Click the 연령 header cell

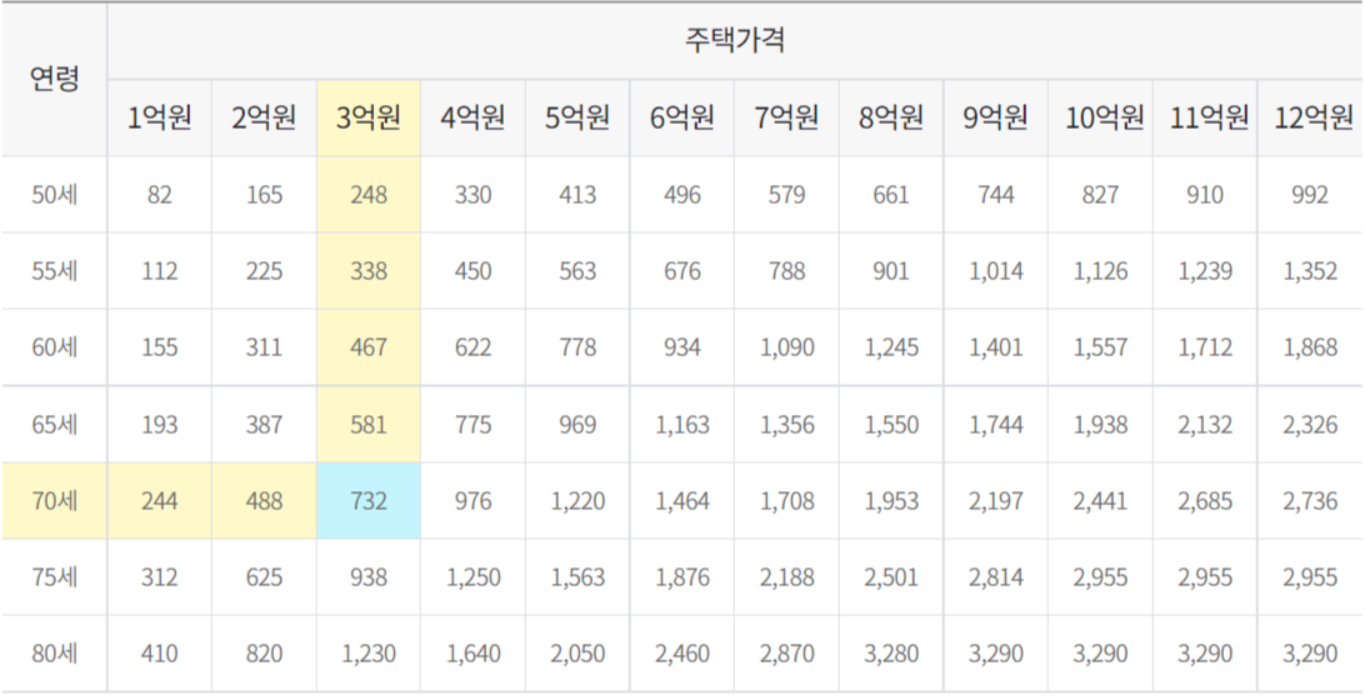point(53,79)
